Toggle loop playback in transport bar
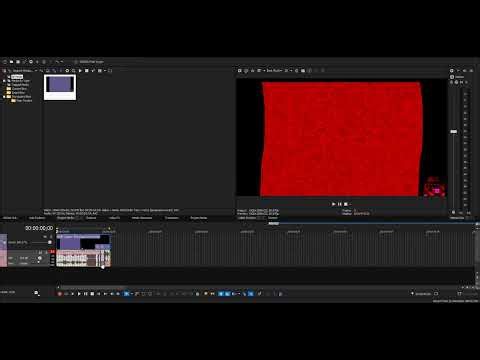Viewport: 480px width, 360px height. (66, 294)
